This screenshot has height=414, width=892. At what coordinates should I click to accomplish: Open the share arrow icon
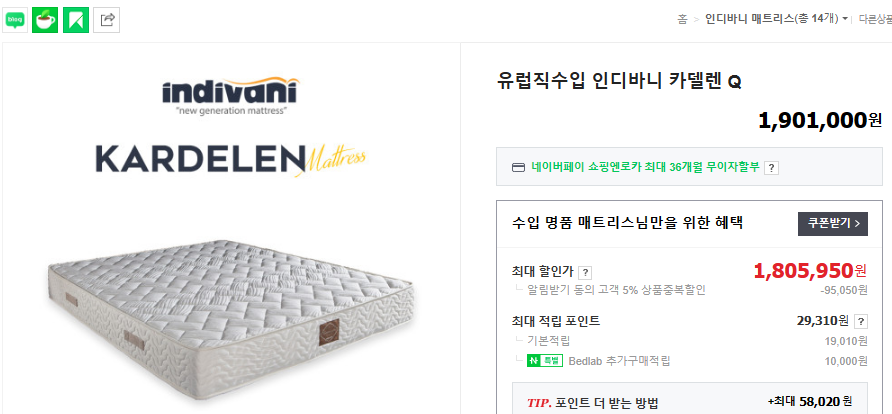107,19
